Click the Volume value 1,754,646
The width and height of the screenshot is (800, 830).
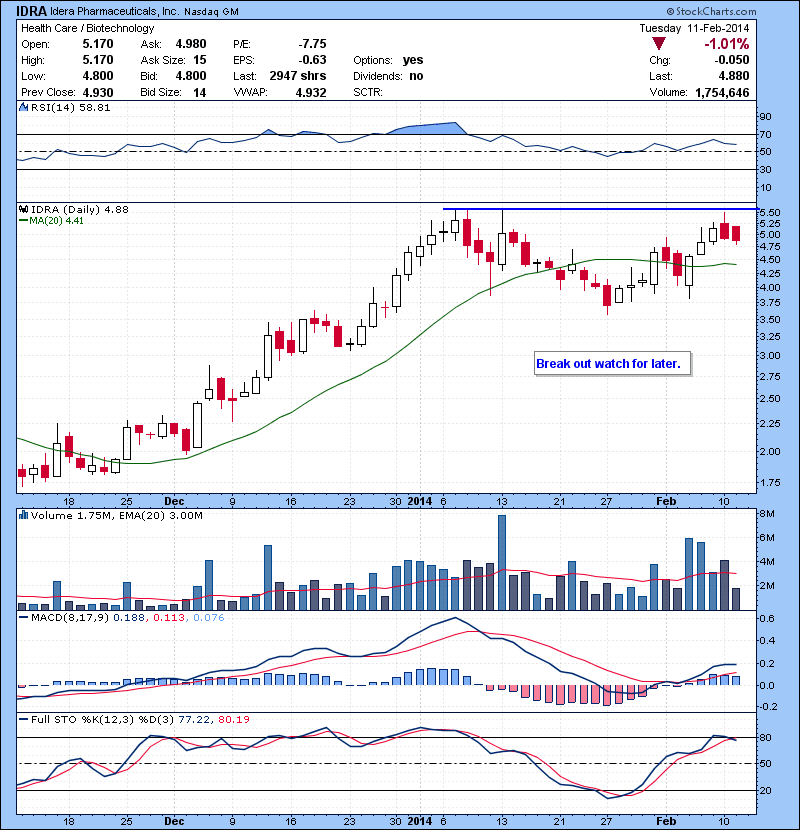pyautogui.click(x=722, y=93)
